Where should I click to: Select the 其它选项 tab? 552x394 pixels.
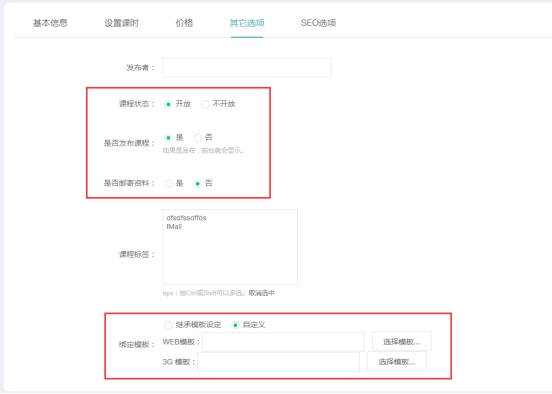click(x=247, y=23)
